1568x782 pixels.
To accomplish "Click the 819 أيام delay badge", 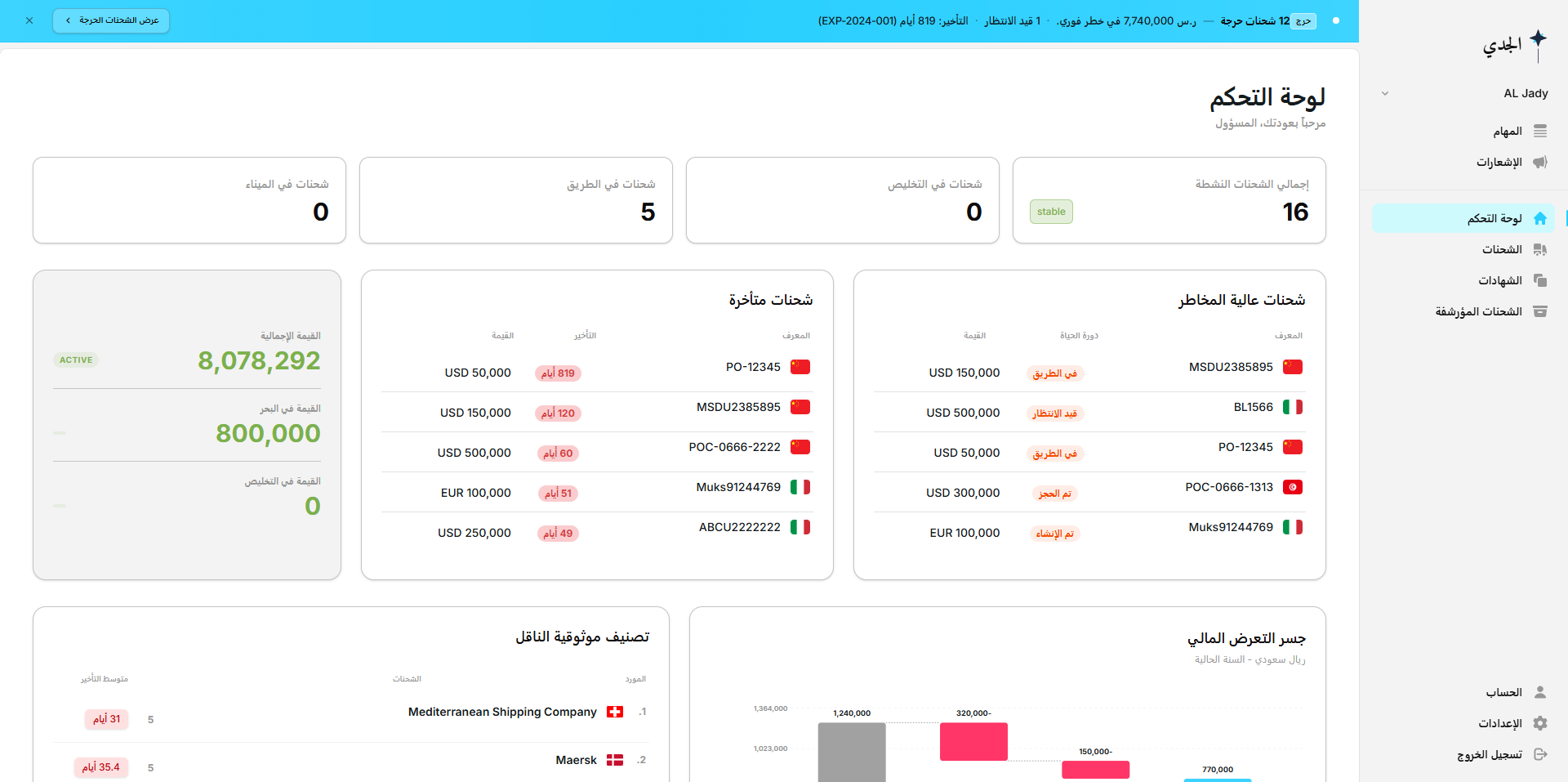I will pyautogui.click(x=558, y=373).
